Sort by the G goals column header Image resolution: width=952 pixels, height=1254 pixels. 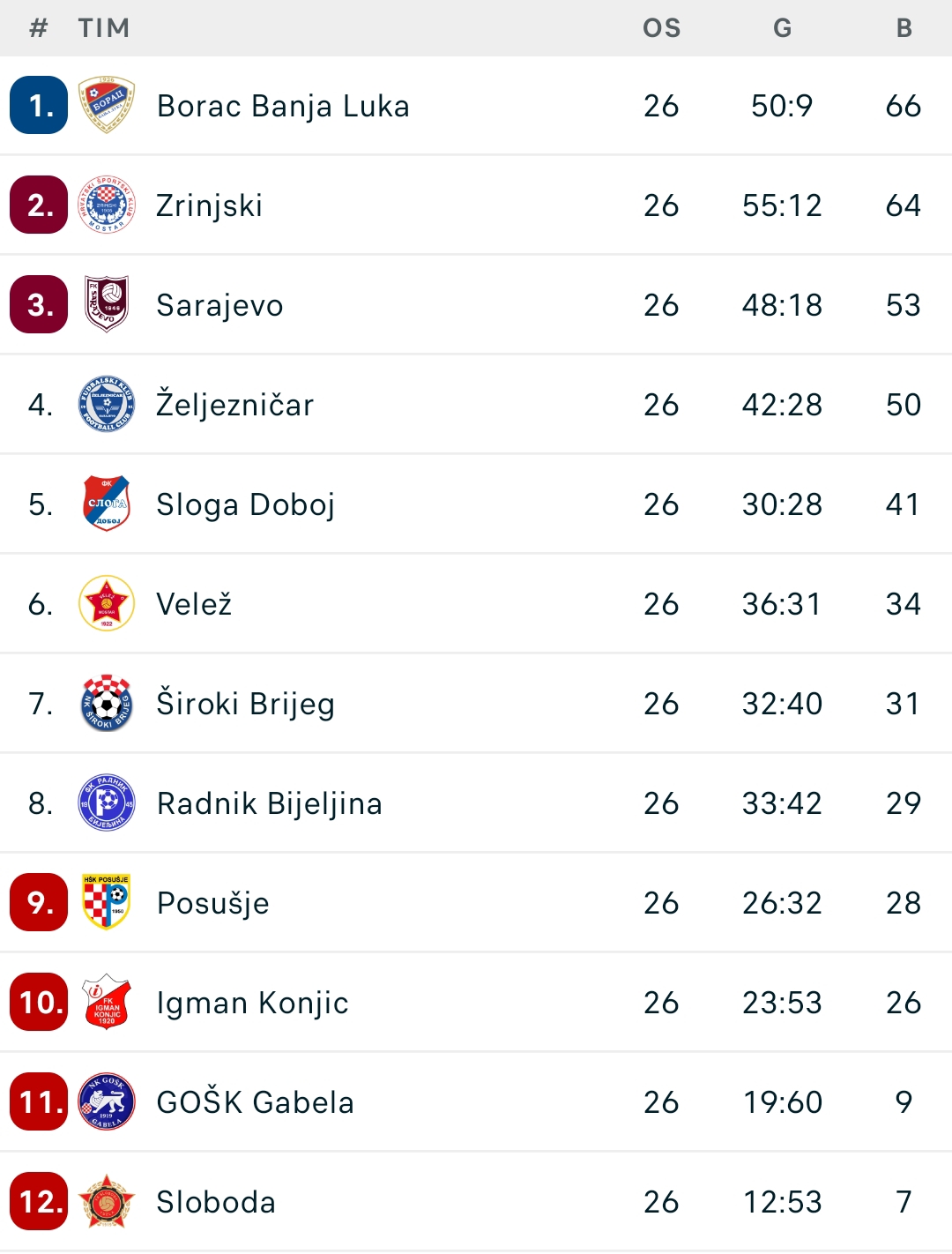(x=782, y=28)
